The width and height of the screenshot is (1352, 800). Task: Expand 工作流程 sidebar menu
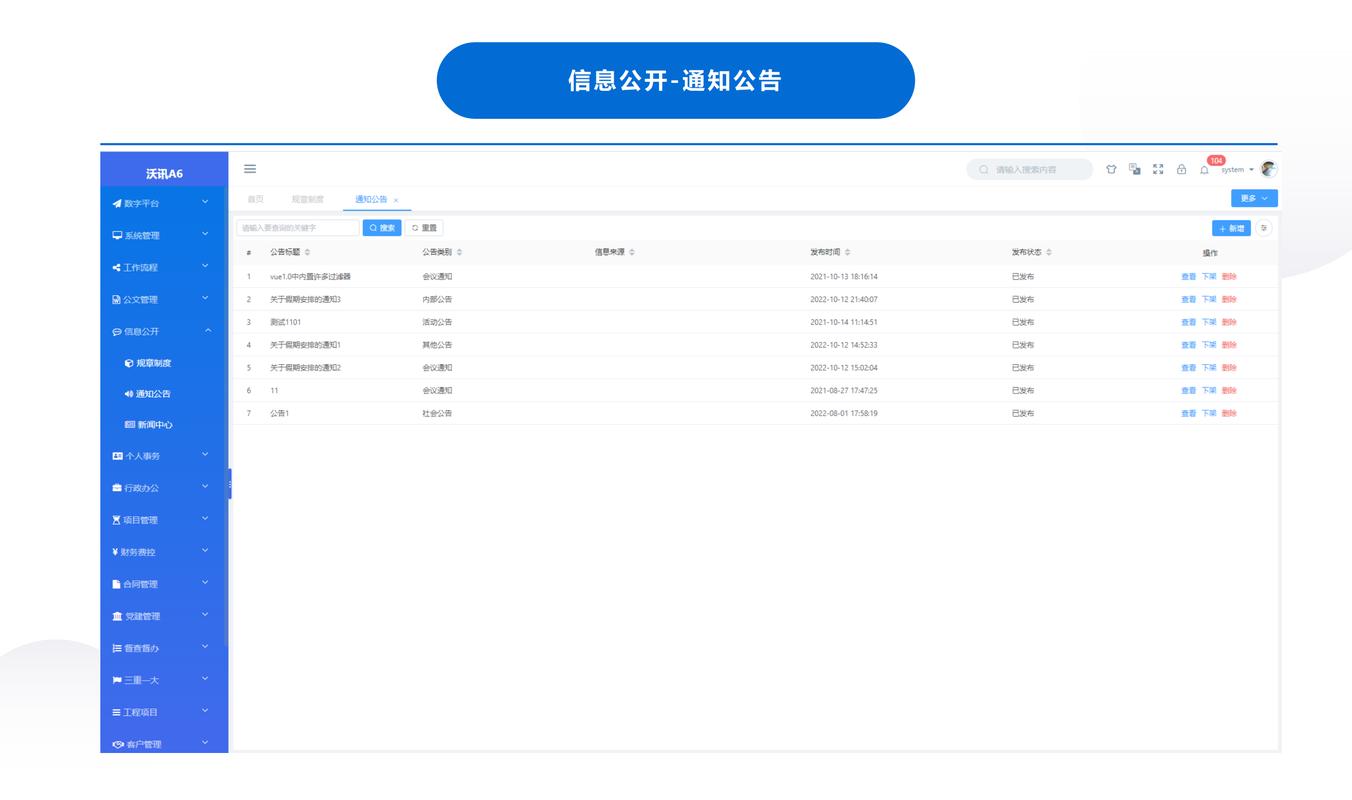tap(164, 267)
